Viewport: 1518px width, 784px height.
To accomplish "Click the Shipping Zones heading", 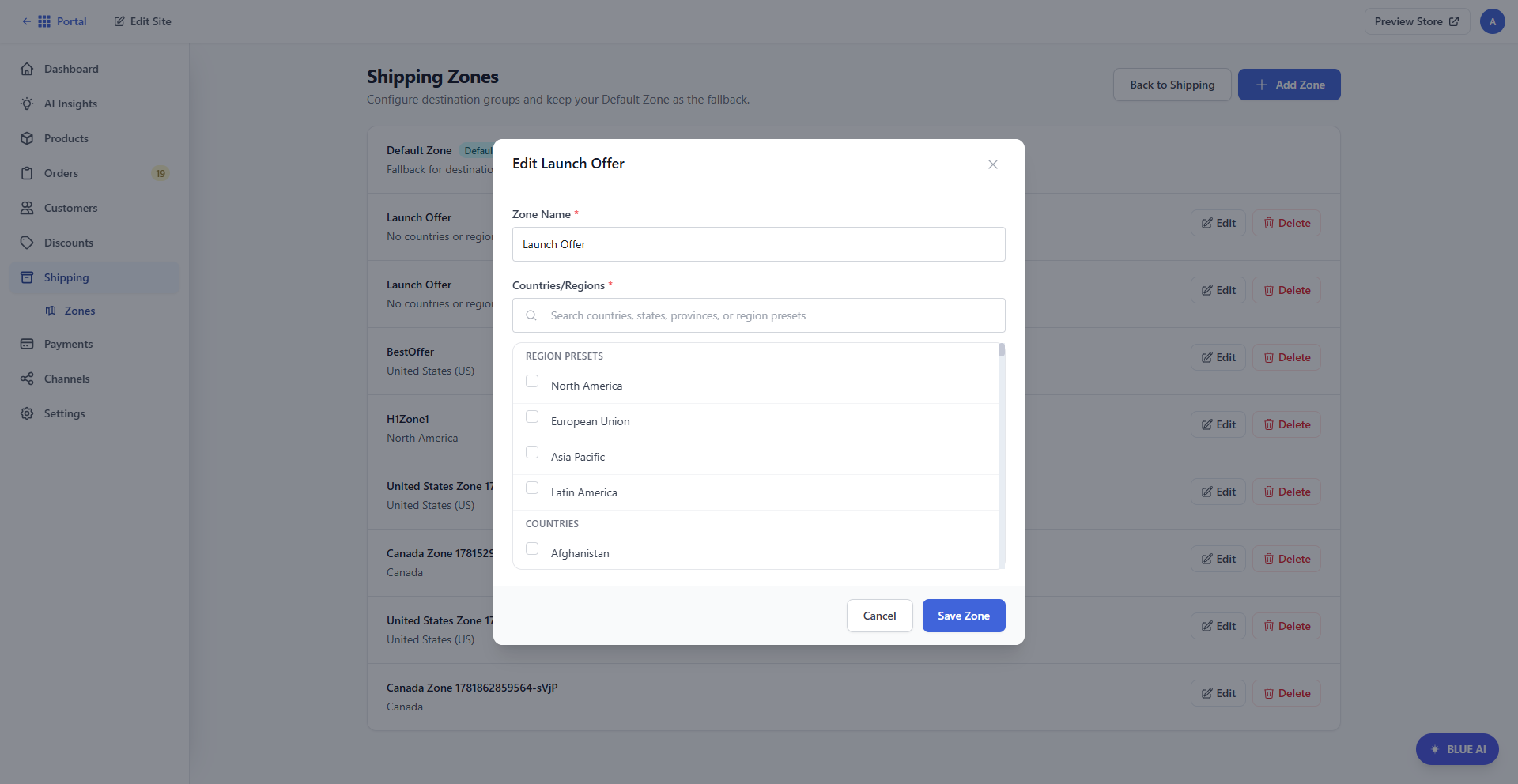I will click(x=432, y=77).
